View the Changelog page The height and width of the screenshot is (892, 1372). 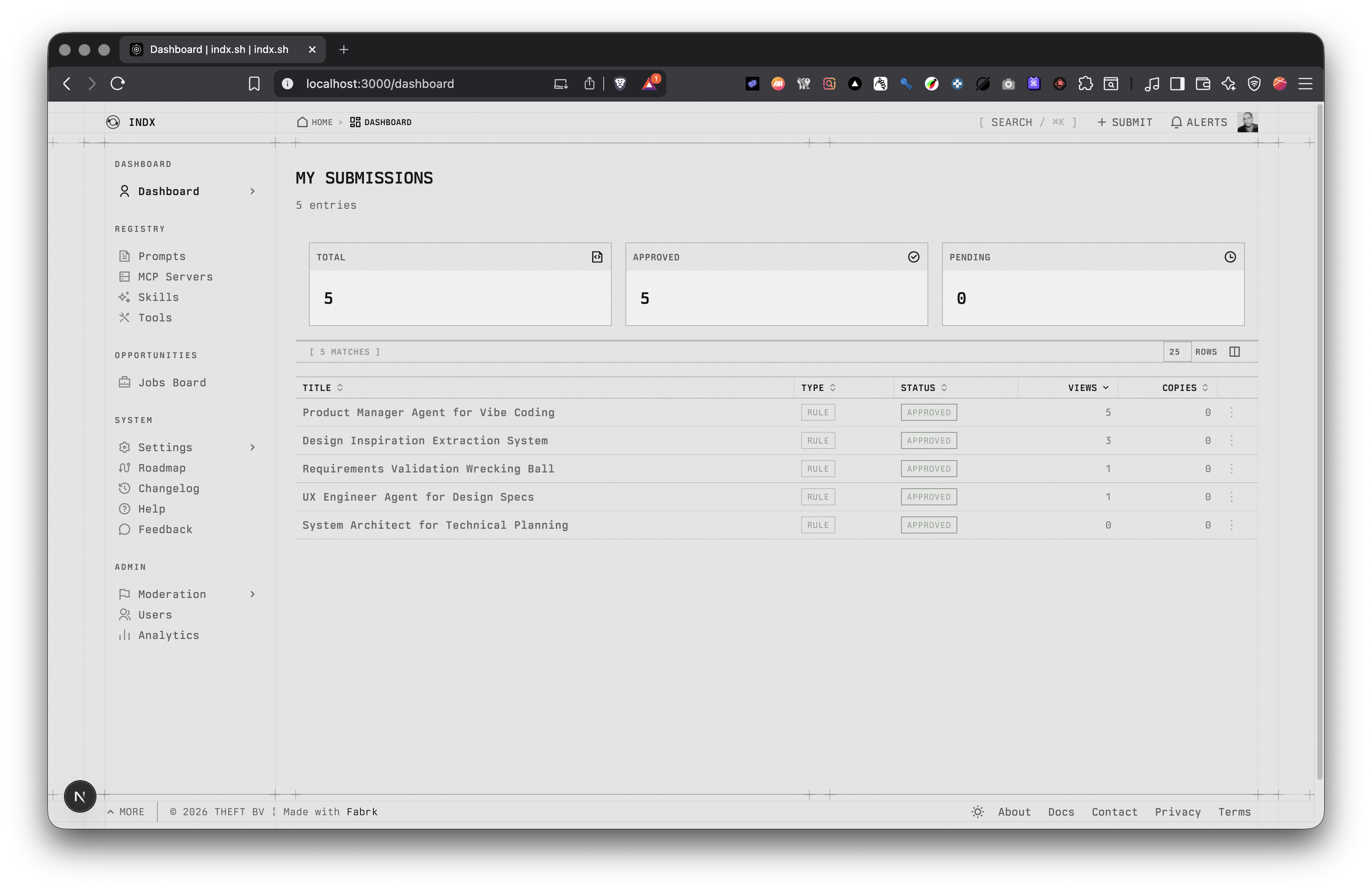169,488
